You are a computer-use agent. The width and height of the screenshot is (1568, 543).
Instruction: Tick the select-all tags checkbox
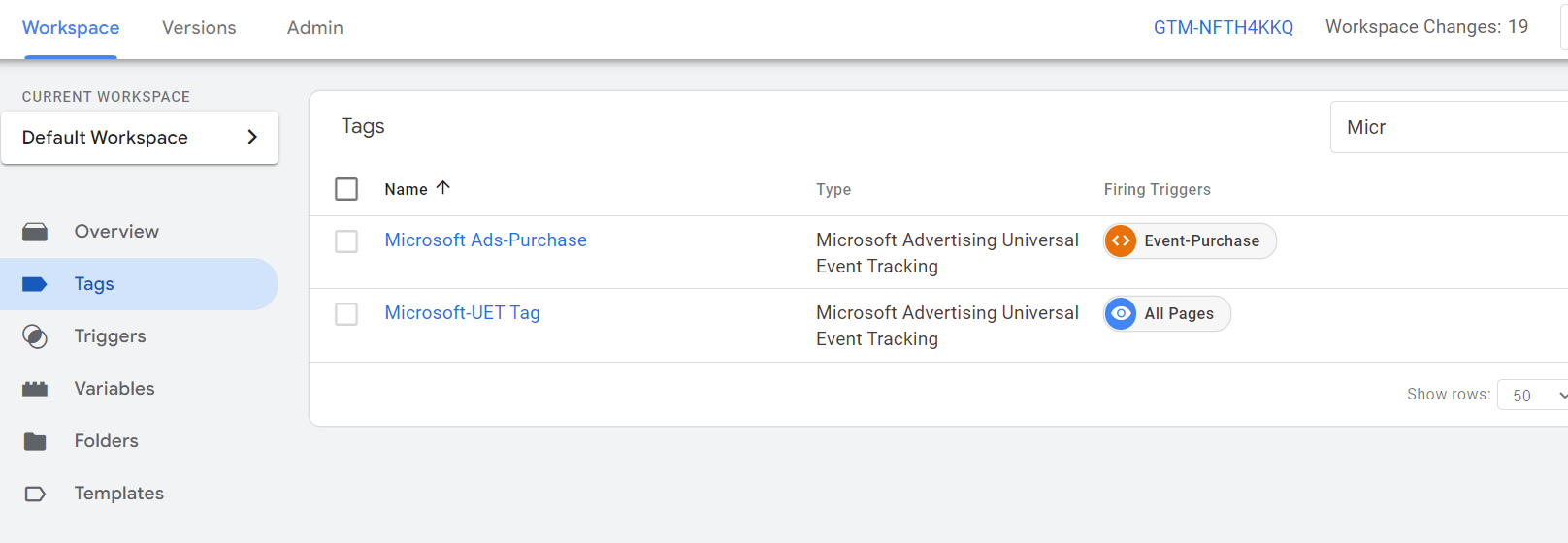tap(346, 189)
